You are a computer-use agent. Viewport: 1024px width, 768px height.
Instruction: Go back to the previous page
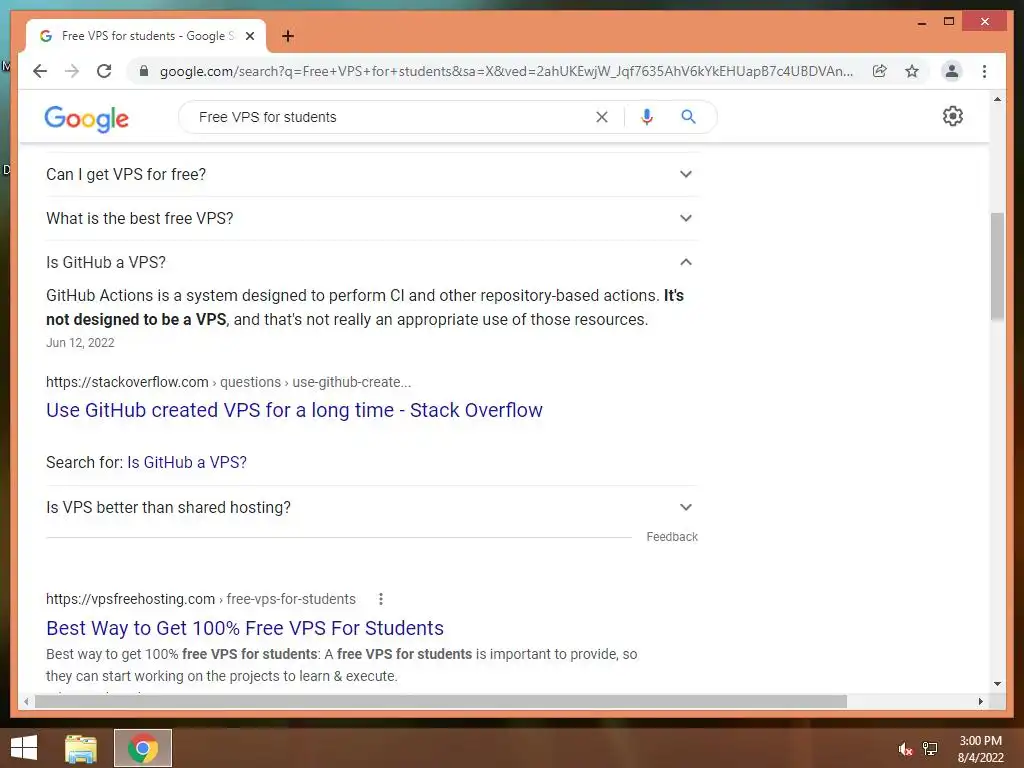coord(40,71)
